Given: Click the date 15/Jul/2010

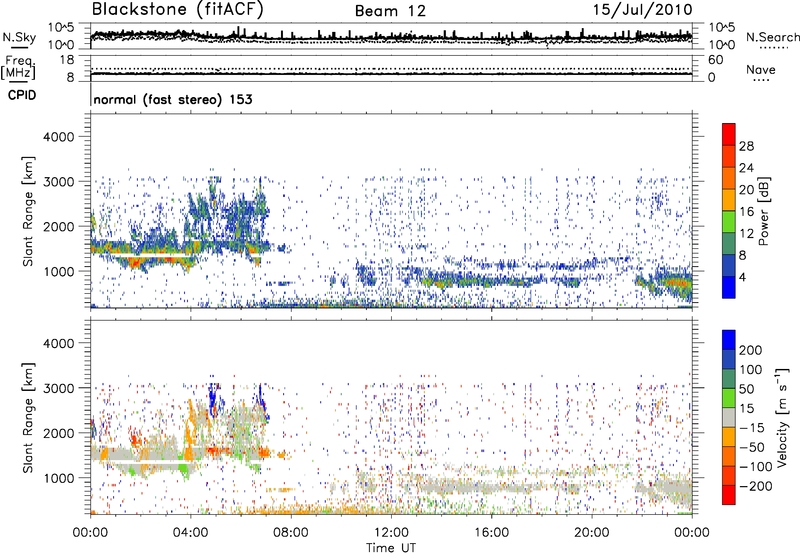Looking at the screenshot, I should coord(642,10).
